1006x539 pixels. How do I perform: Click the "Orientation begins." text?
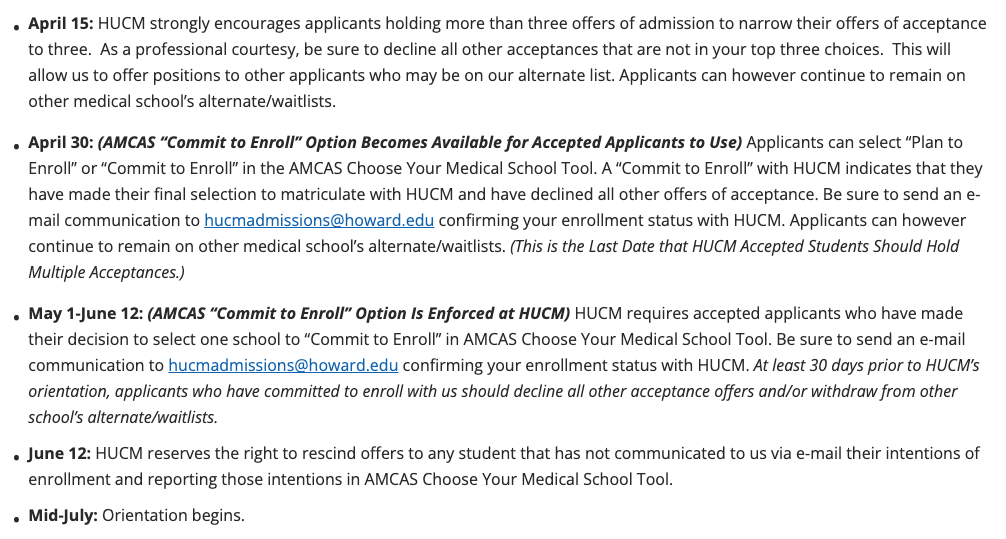pyautogui.click(x=173, y=516)
